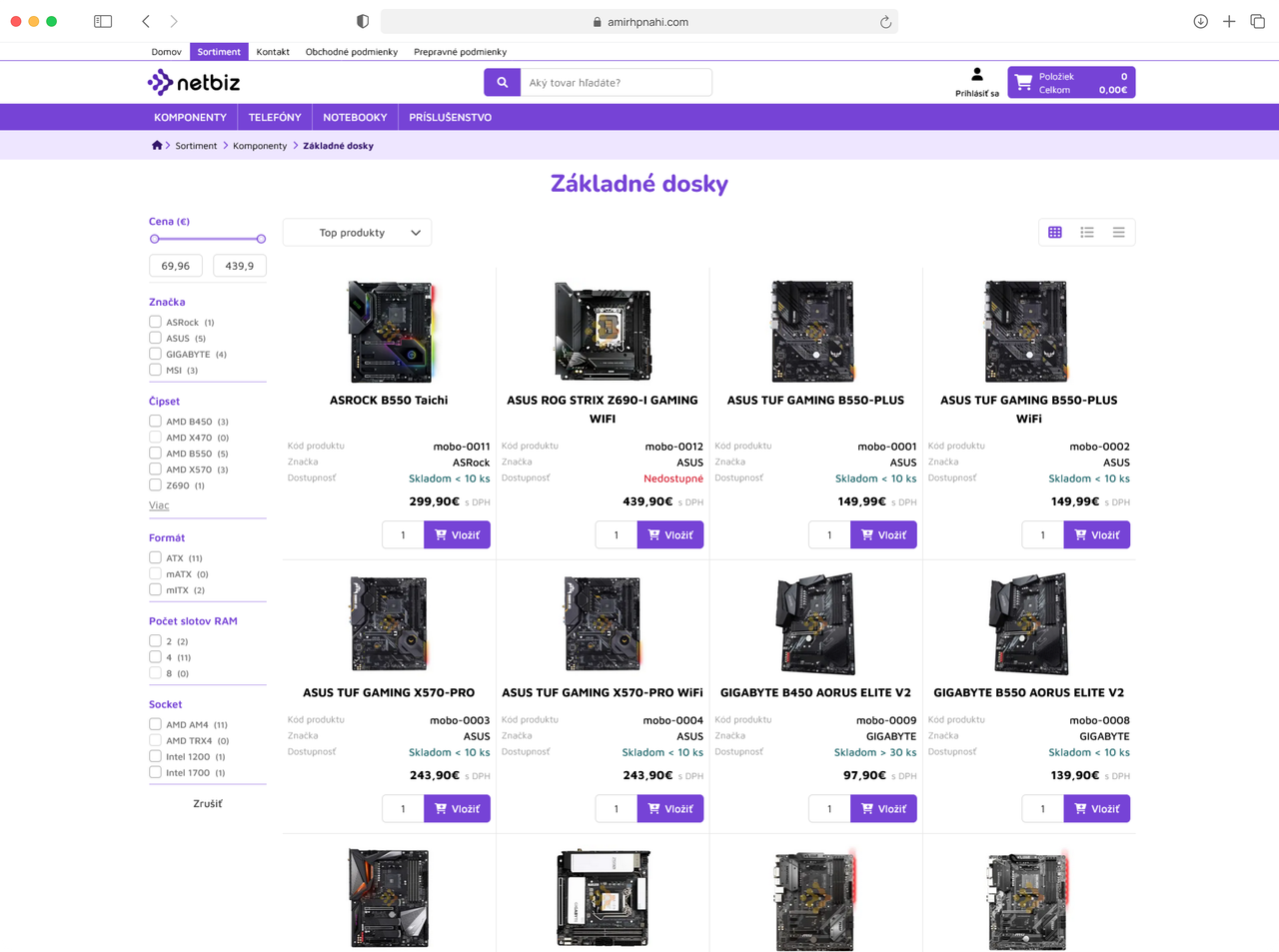This screenshot has height=952, width=1279.
Task: Click the home breadcrumb icon
Action: (x=157, y=146)
